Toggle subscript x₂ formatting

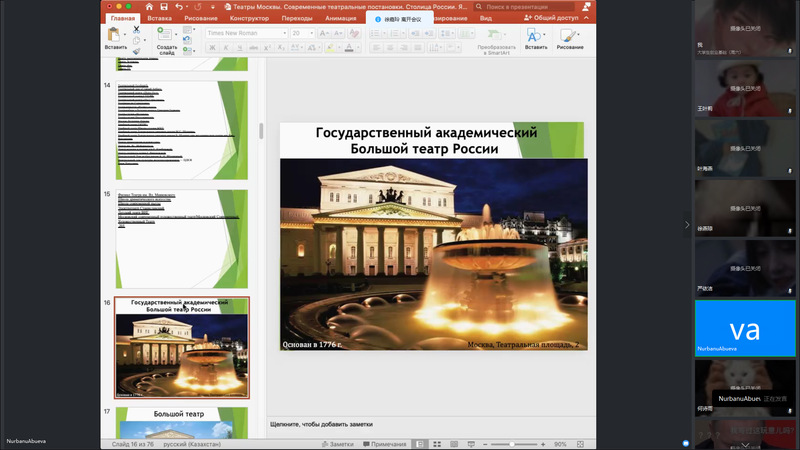[281, 47]
